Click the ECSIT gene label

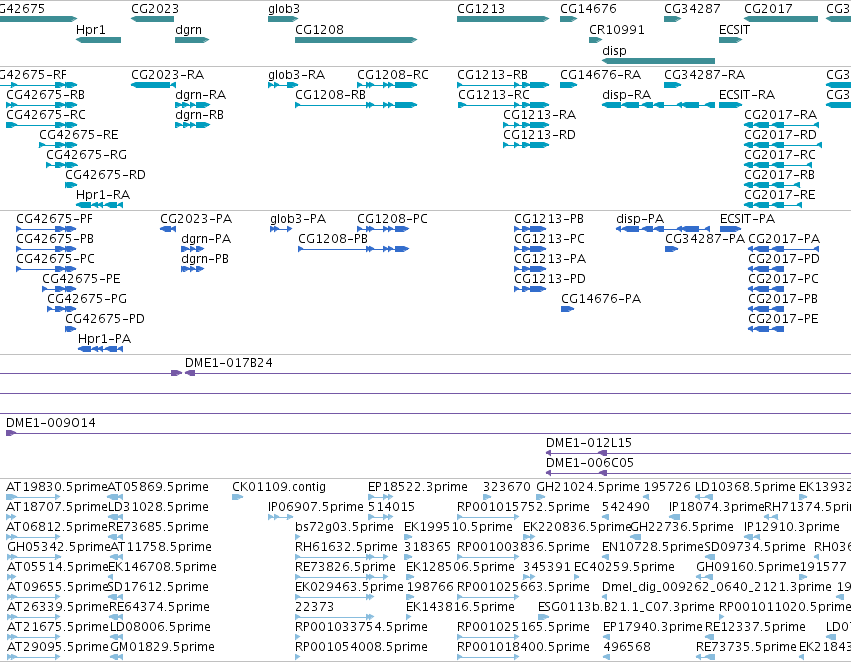coord(734,29)
